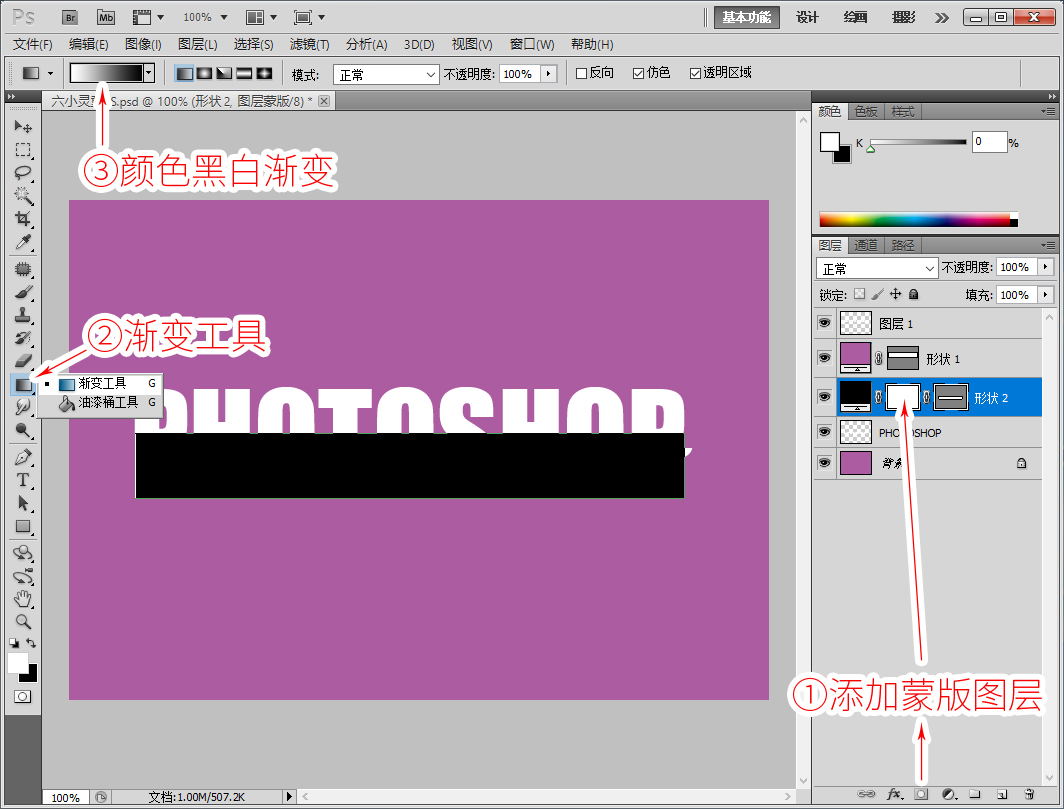Screen dimensions: 1064x809
Task: Select the Crop tool
Action: tap(23, 219)
